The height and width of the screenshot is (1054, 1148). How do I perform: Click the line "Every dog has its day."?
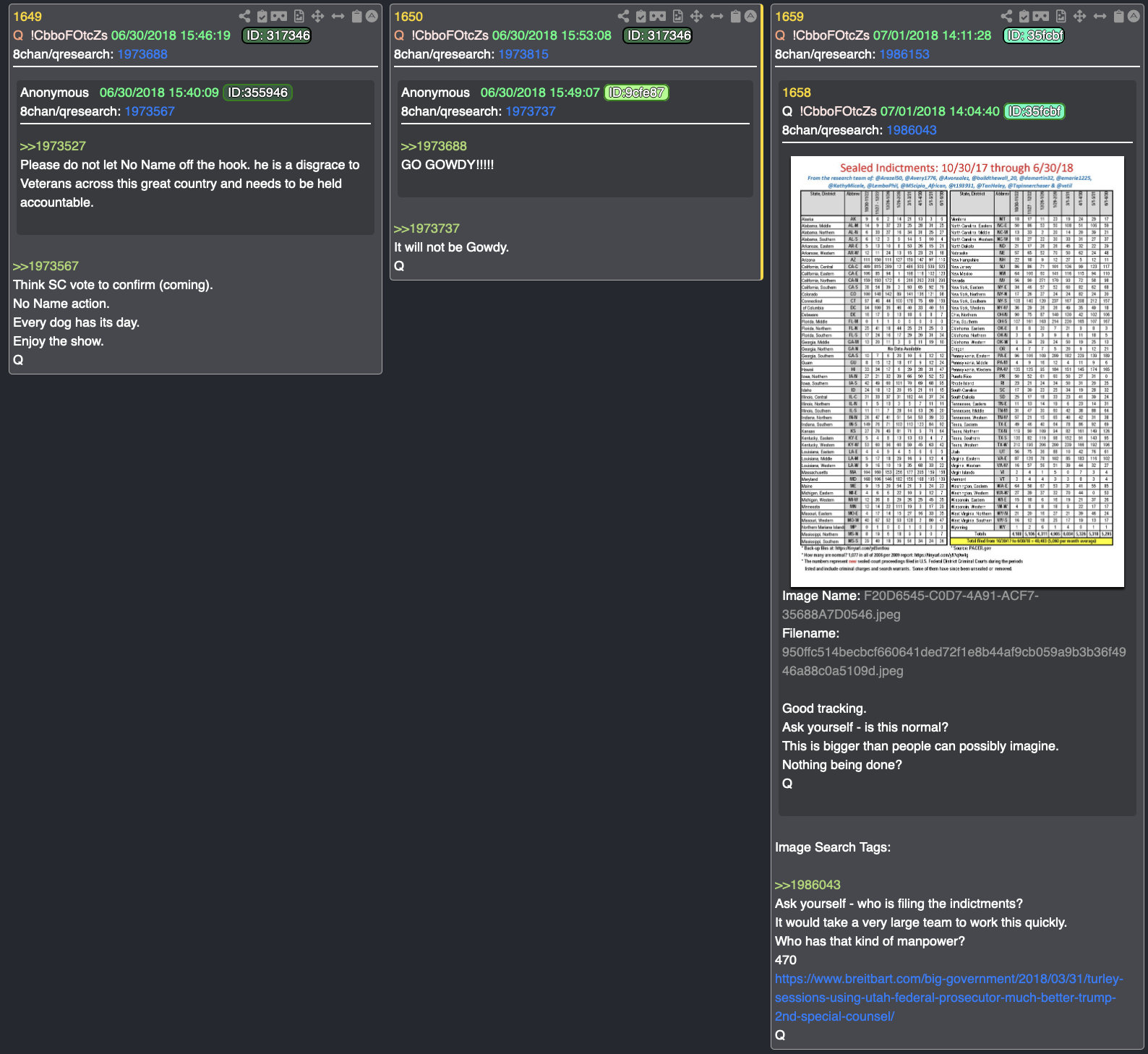(x=76, y=322)
